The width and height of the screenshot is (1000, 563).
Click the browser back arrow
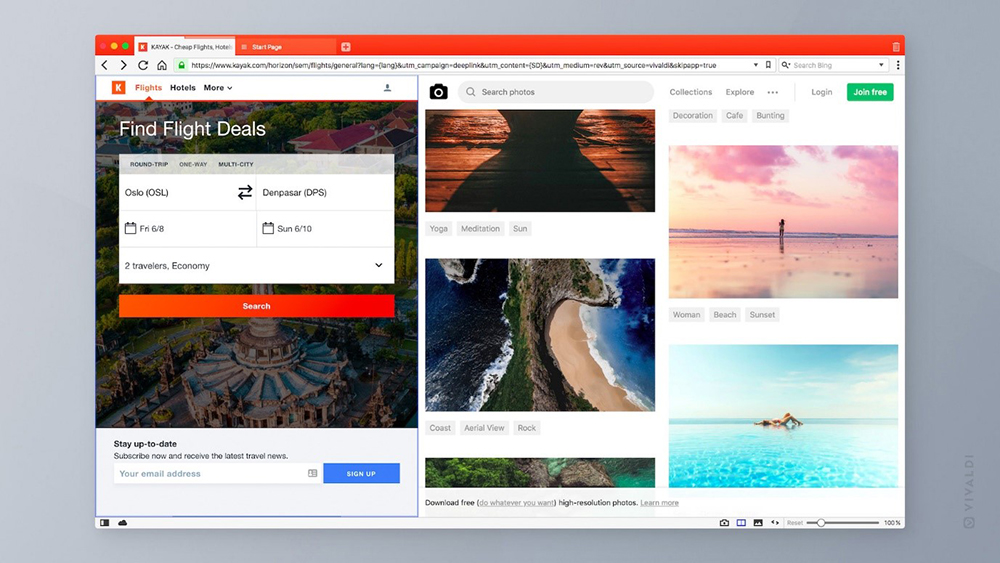(105, 65)
